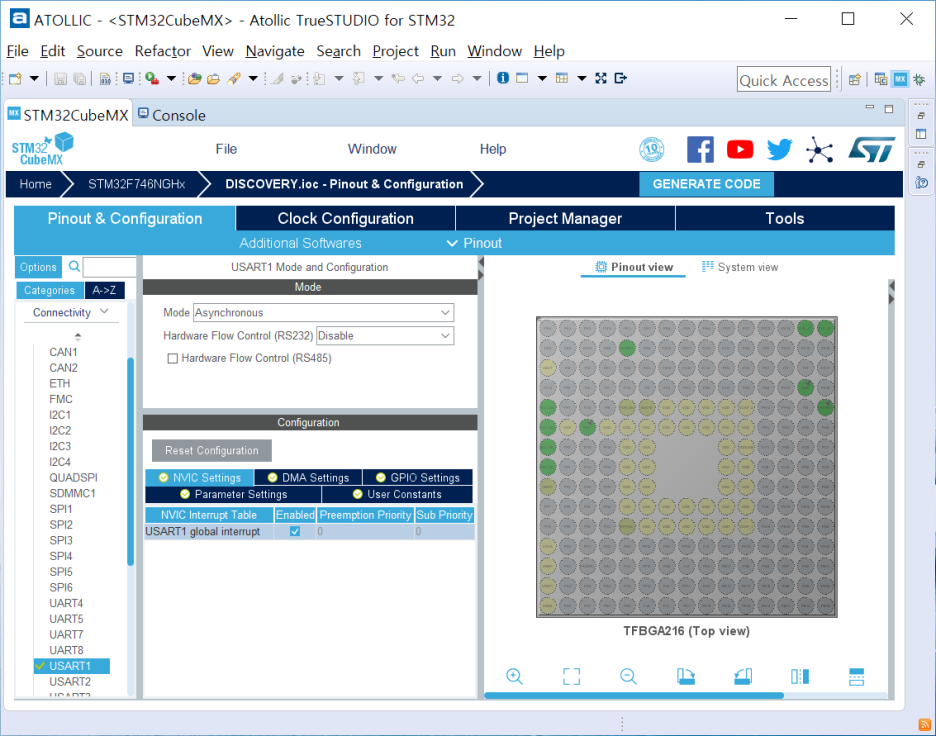Click the Forward arrow navigation icon

(457, 78)
